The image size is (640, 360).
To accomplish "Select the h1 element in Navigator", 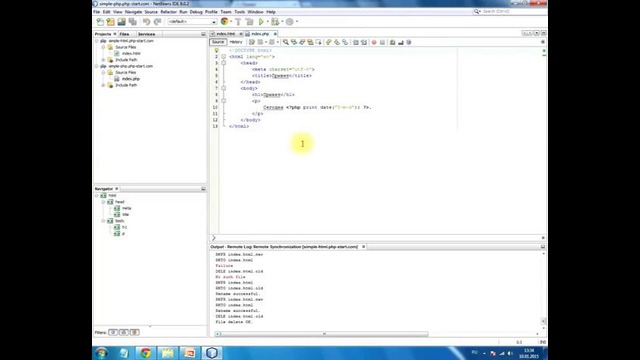I will [x=124, y=227].
